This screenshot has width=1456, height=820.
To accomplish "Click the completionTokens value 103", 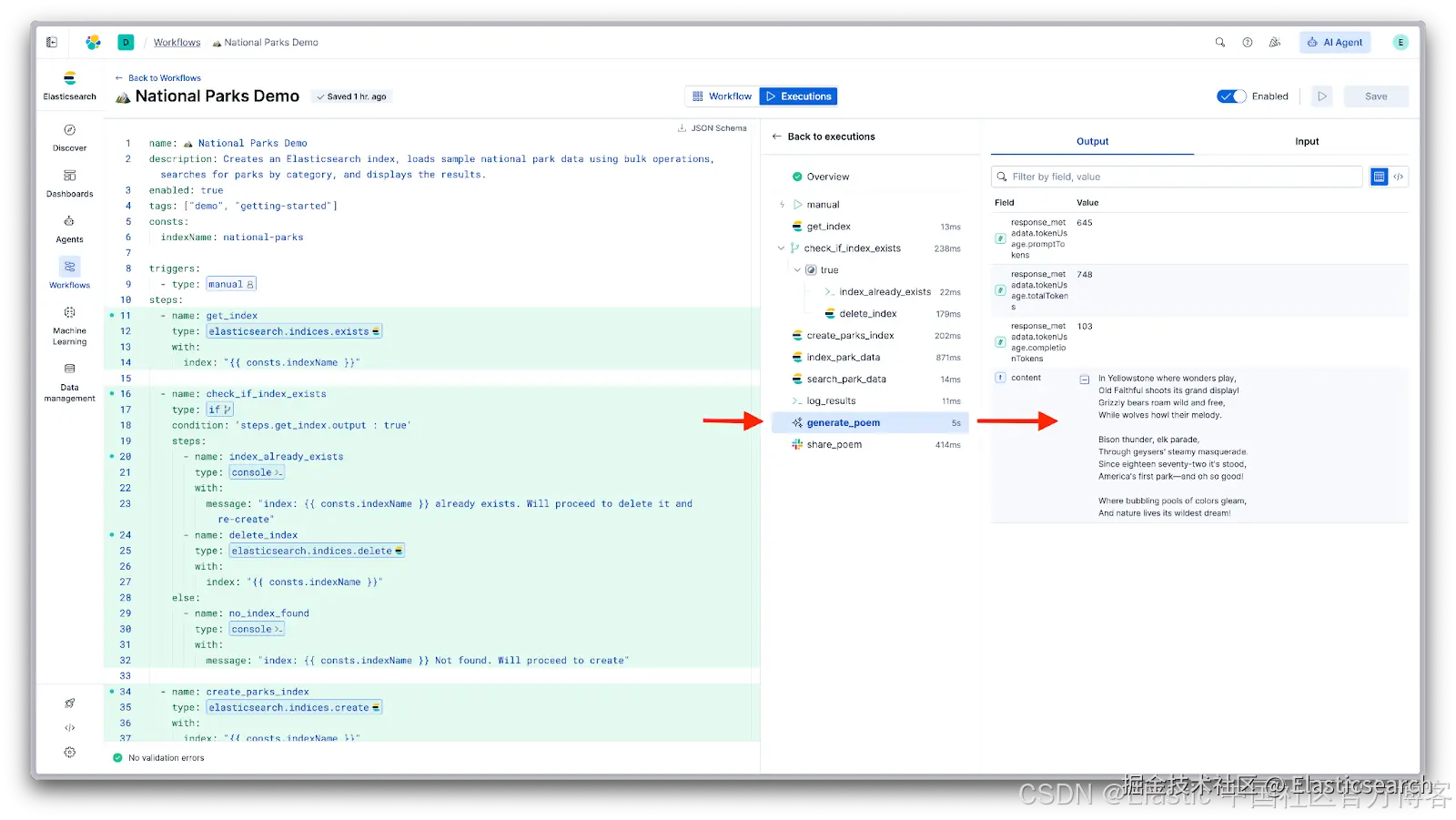I will click(1084, 327).
